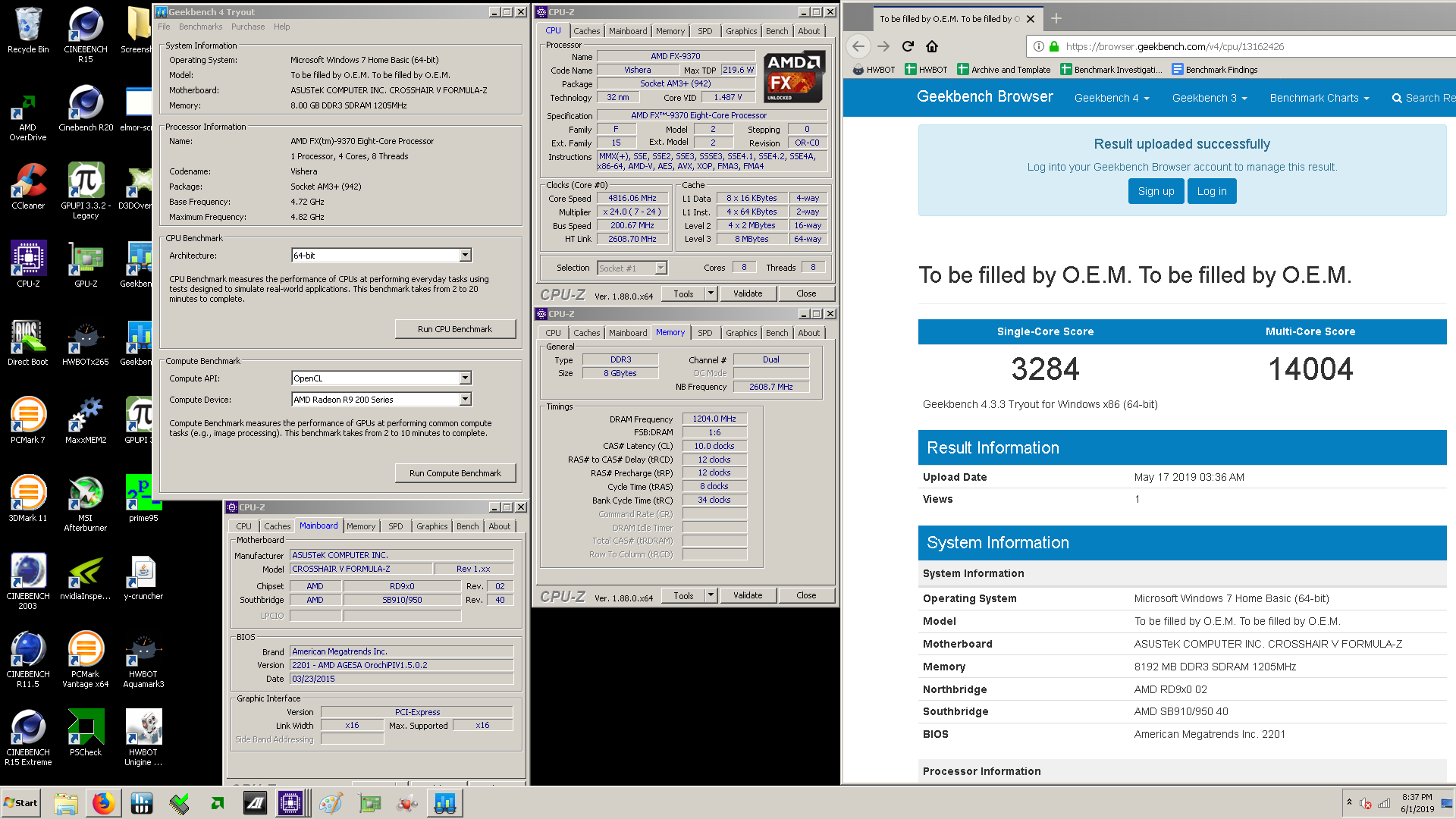Launch PCMark 7 desktop shortcut
Screen dimensions: 1456x819
click(x=28, y=420)
